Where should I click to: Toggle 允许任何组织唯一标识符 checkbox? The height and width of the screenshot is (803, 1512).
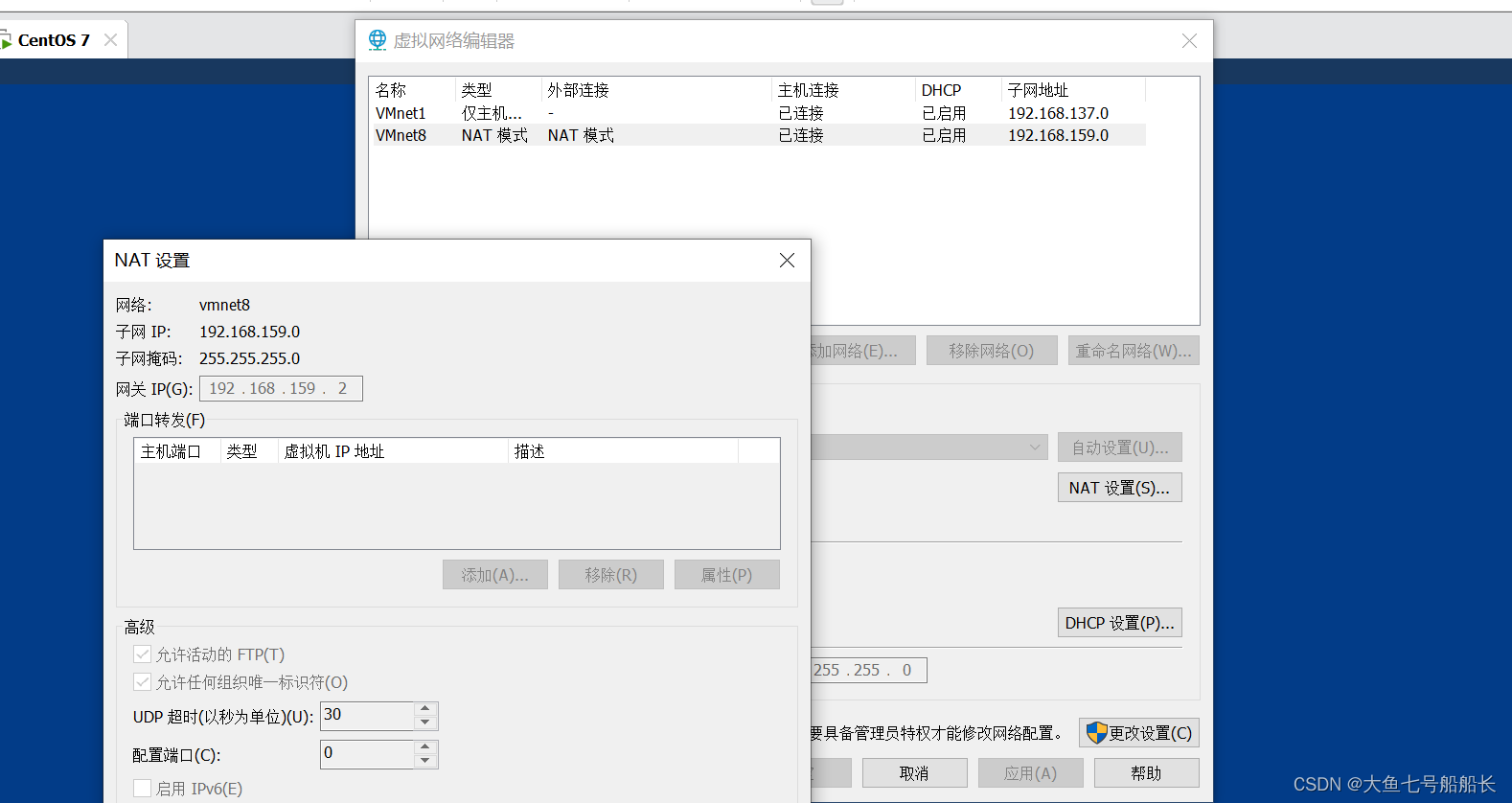coord(142,682)
